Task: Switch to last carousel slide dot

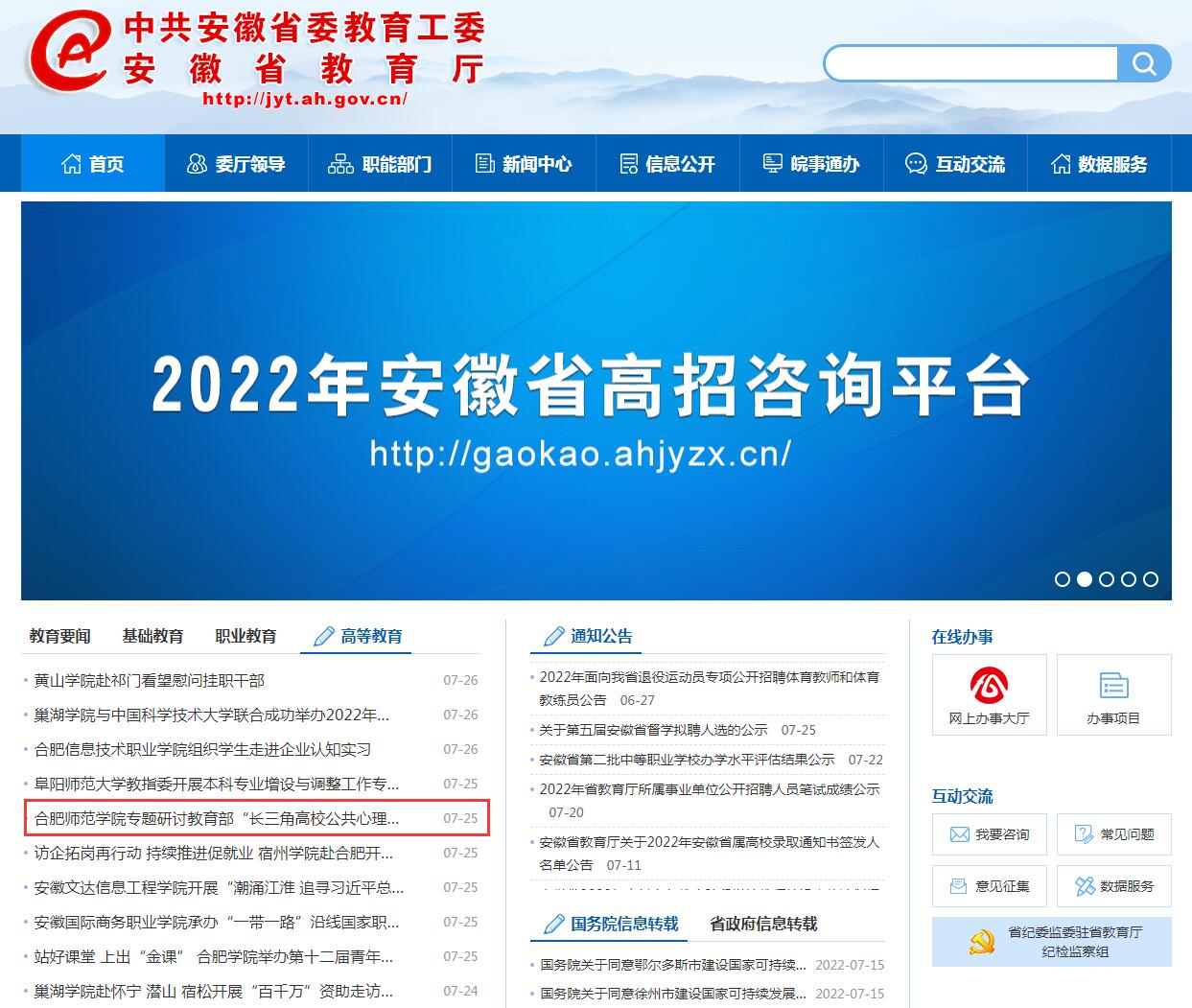Action: point(1151,579)
